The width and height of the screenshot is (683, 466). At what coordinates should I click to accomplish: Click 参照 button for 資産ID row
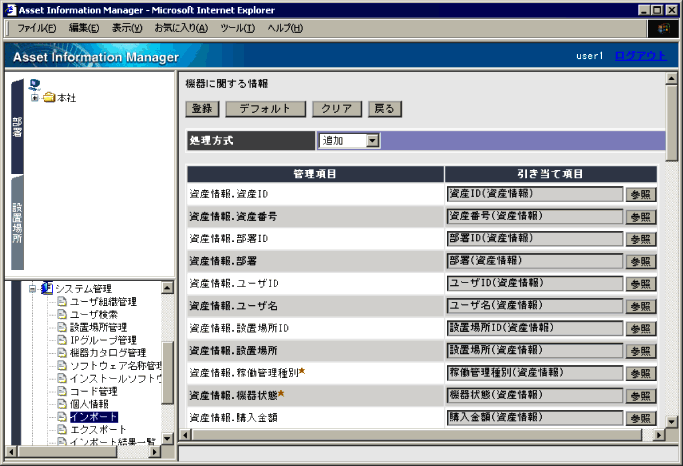(641, 194)
